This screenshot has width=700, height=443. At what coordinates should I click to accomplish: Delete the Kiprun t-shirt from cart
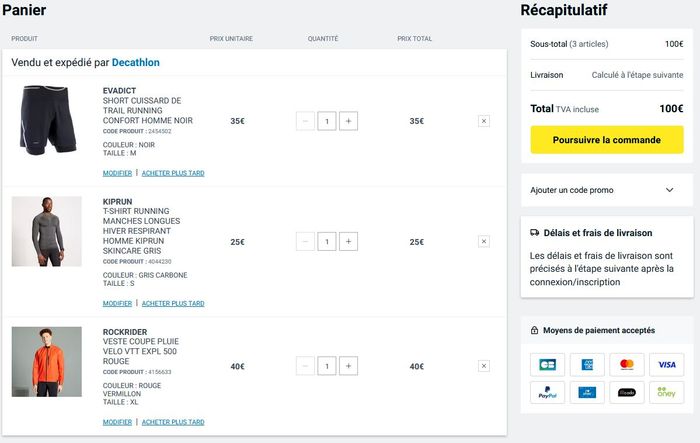(484, 241)
